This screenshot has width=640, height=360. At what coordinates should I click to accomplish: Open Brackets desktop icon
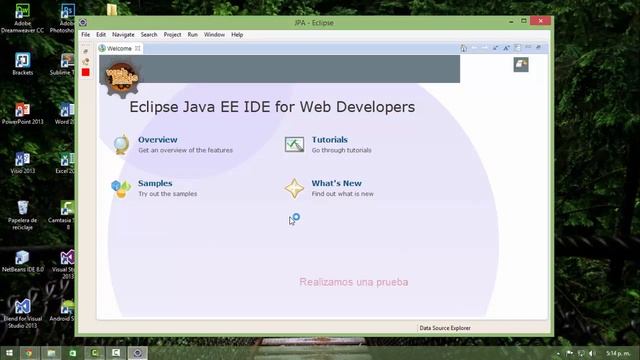(22, 64)
